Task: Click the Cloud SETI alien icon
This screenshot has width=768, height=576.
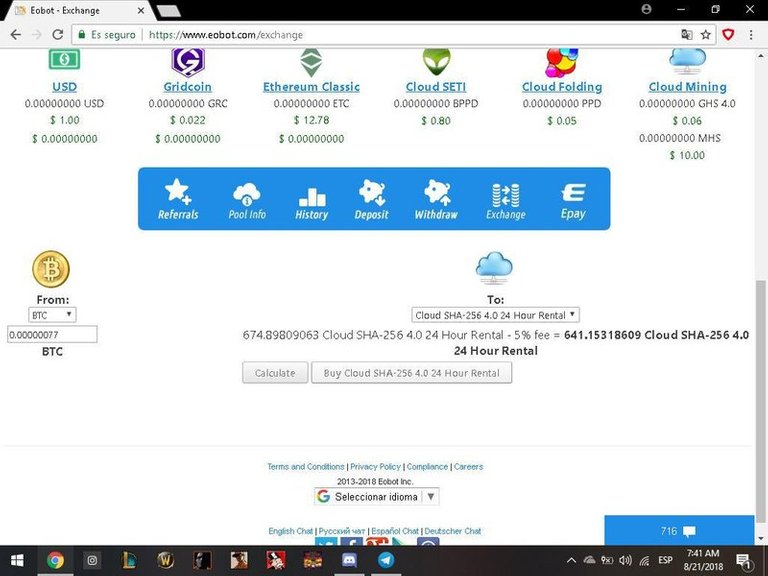Action: pyautogui.click(x=436, y=61)
